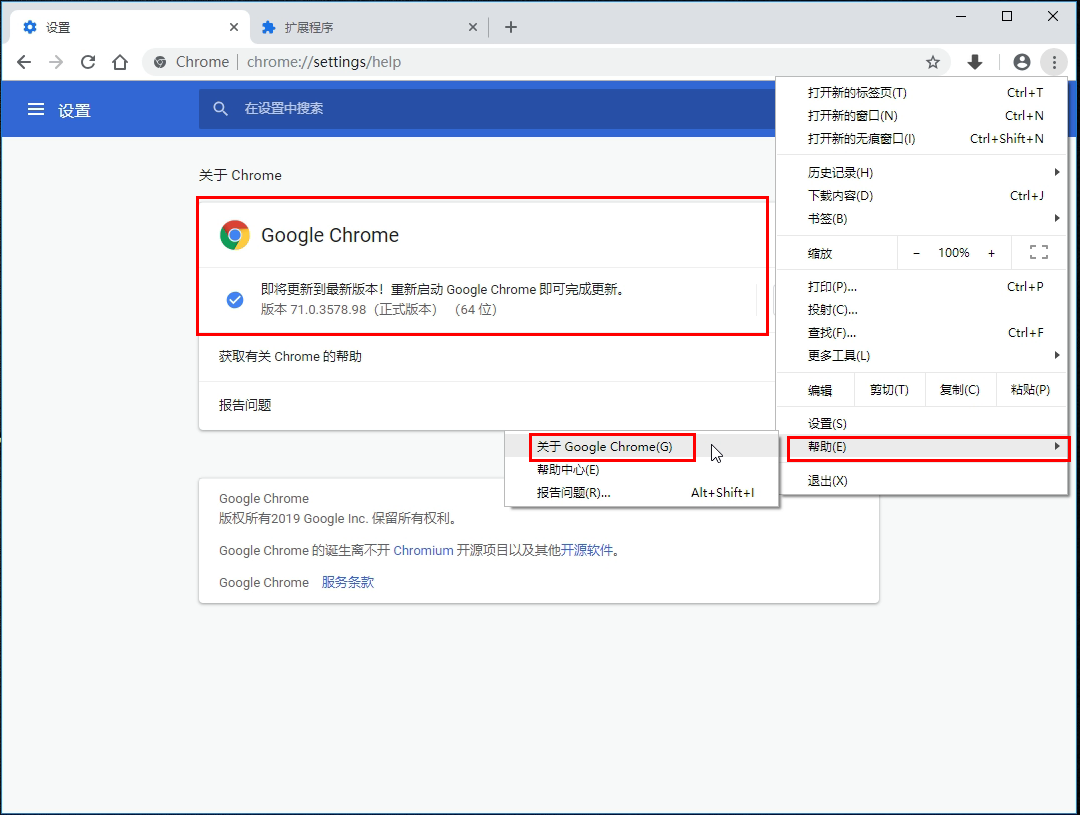
Task: Choose 查找(F)... in the menu
Action: (x=922, y=333)
